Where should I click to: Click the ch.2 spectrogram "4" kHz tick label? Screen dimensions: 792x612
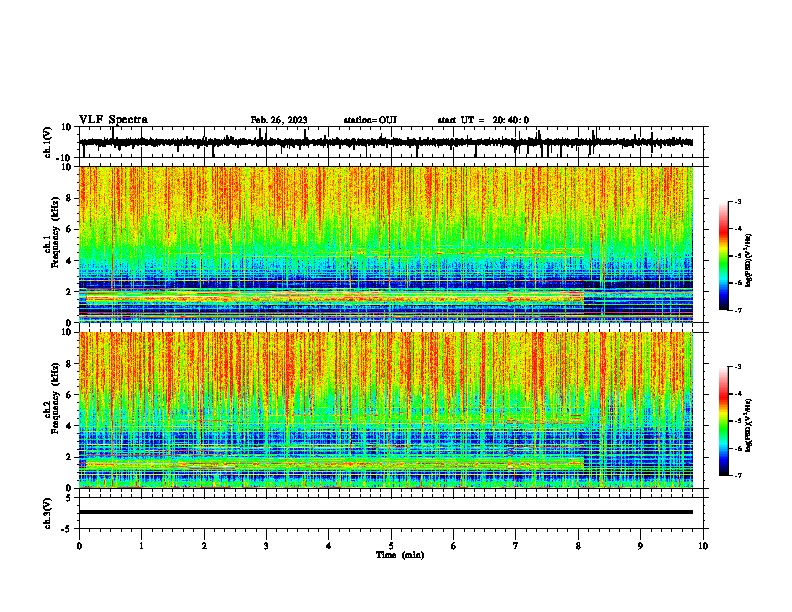point(69,426)
